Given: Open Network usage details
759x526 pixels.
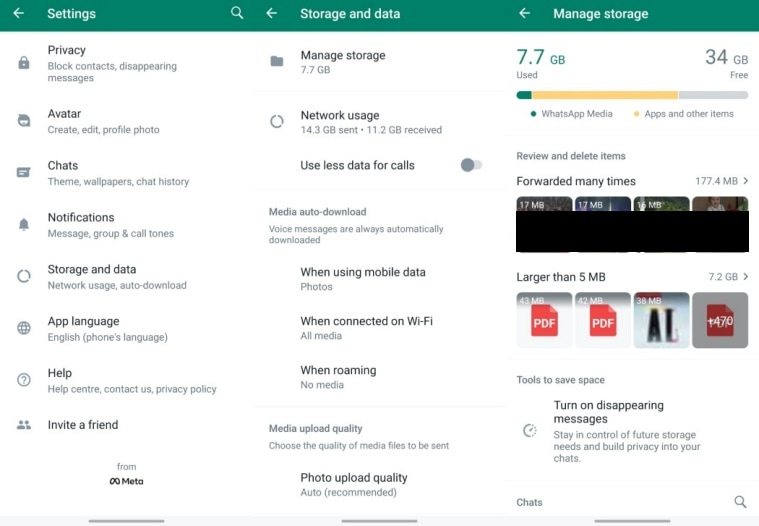Looking at the screenshot, I should tap(380, 122).
